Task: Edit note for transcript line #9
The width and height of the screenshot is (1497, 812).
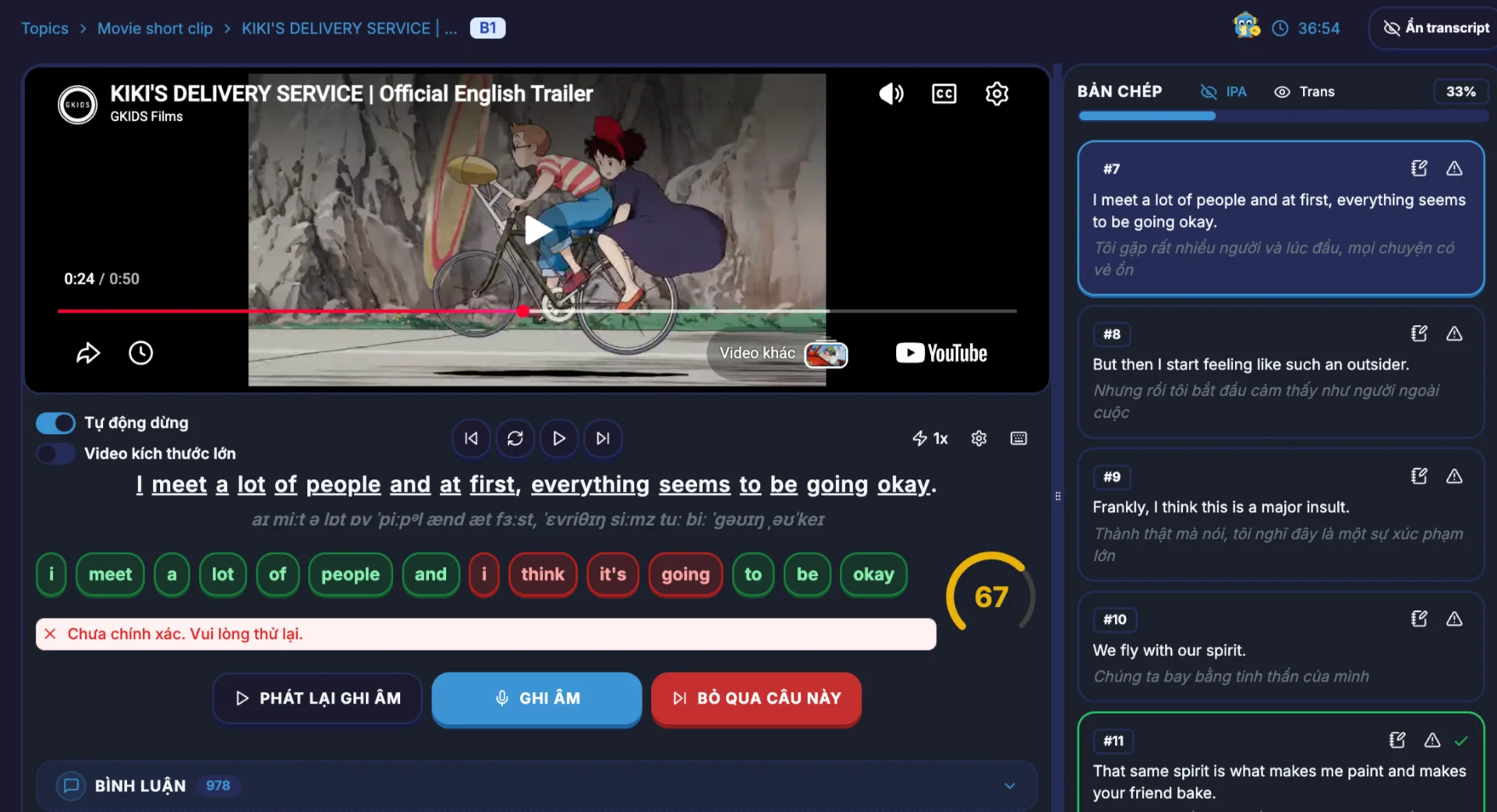Action: click(1419, 476)
